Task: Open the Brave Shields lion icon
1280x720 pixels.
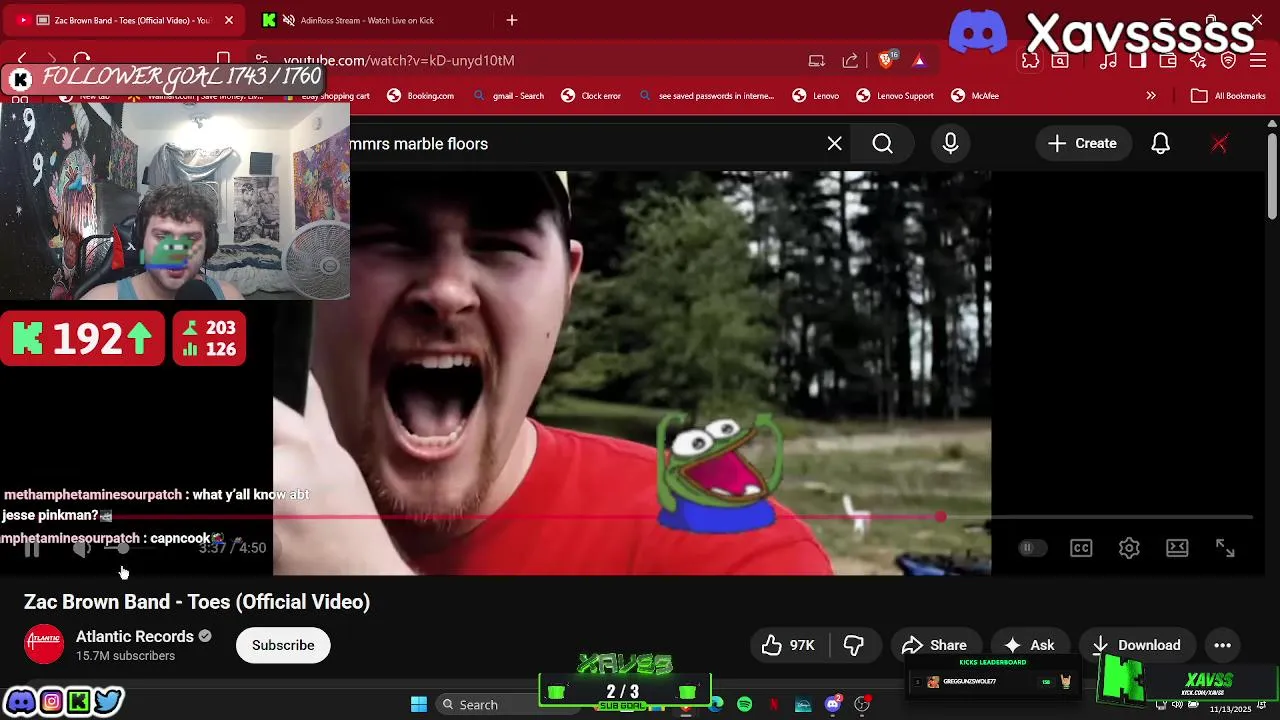Action: [887, 61]
